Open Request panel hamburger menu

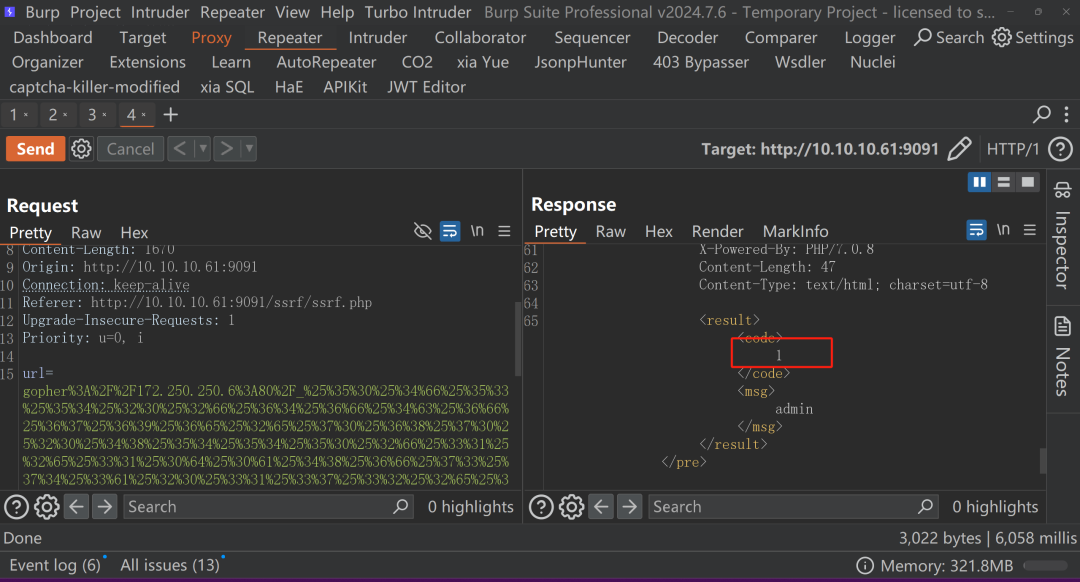coord(504,231)
